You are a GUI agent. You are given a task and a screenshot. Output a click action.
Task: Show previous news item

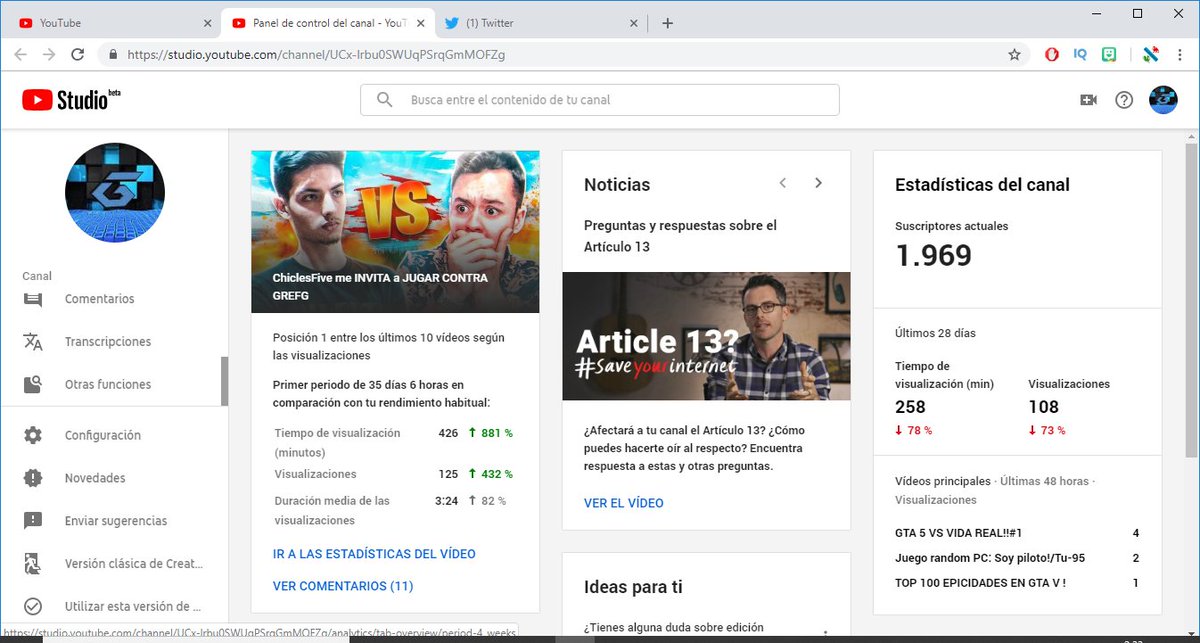point(783,183)
